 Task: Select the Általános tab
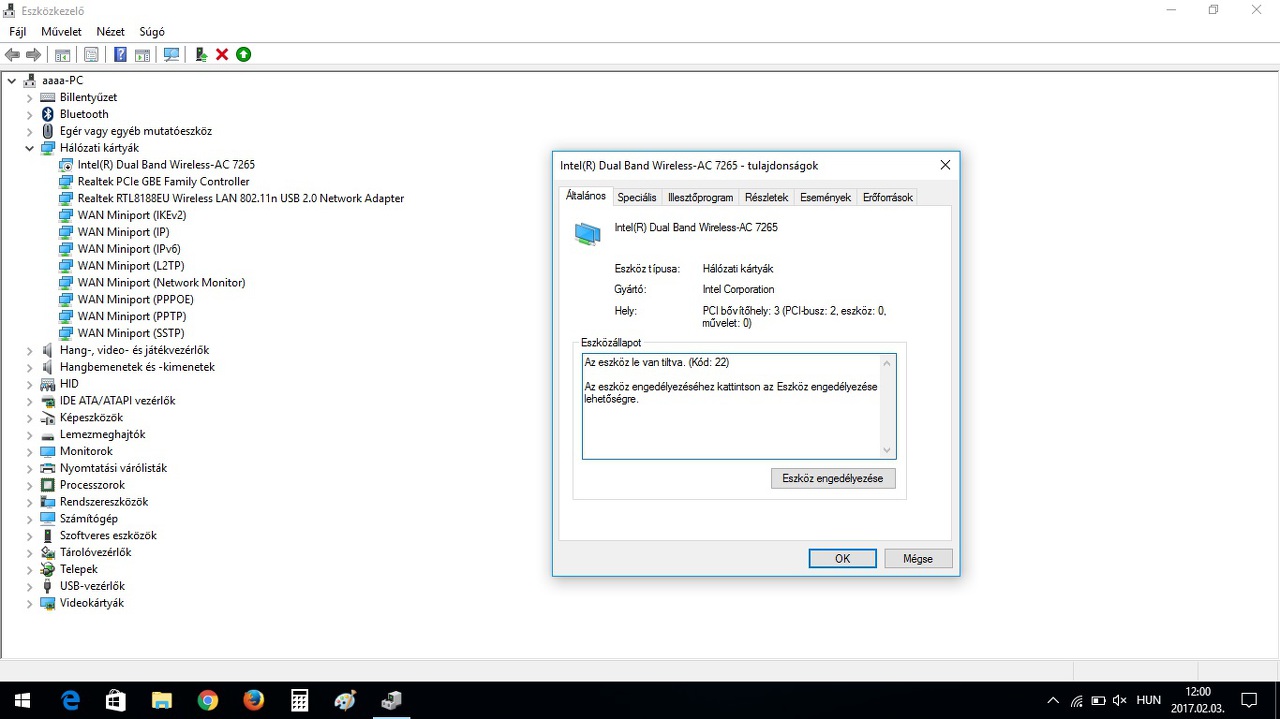tap(586, 196)
